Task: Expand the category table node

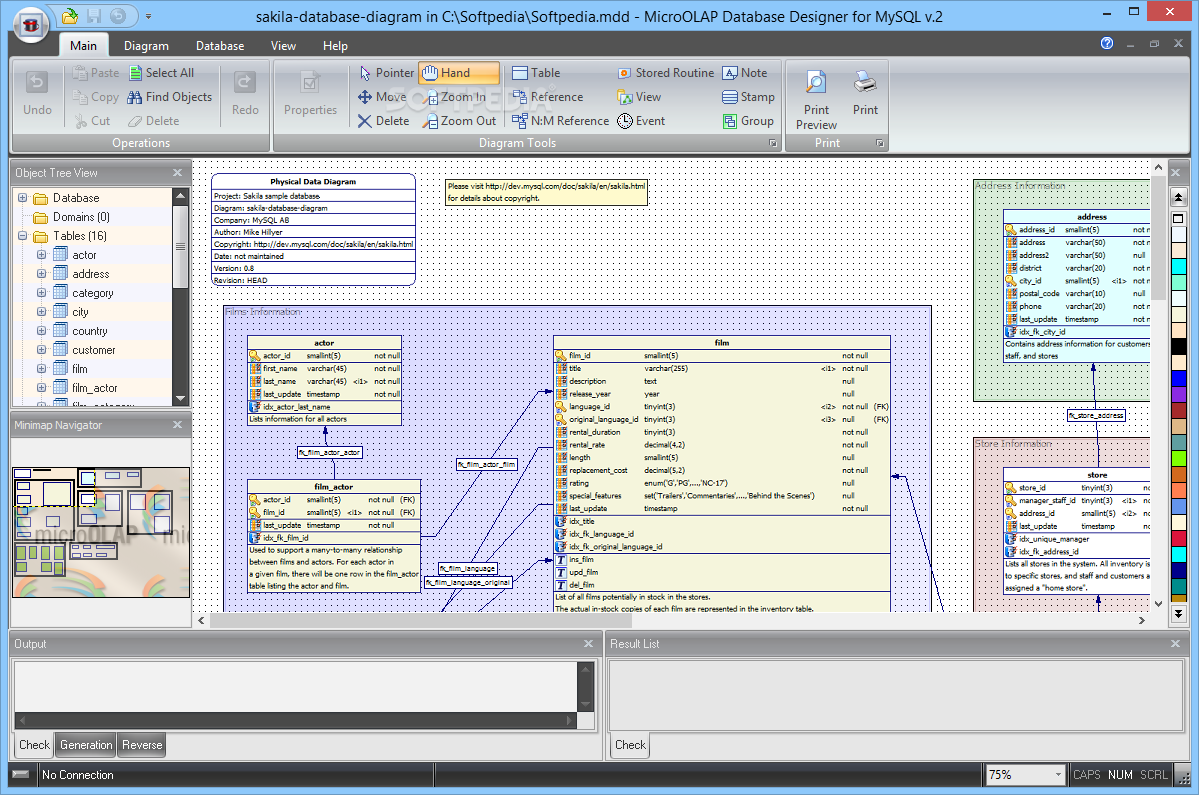Action: 41,293
